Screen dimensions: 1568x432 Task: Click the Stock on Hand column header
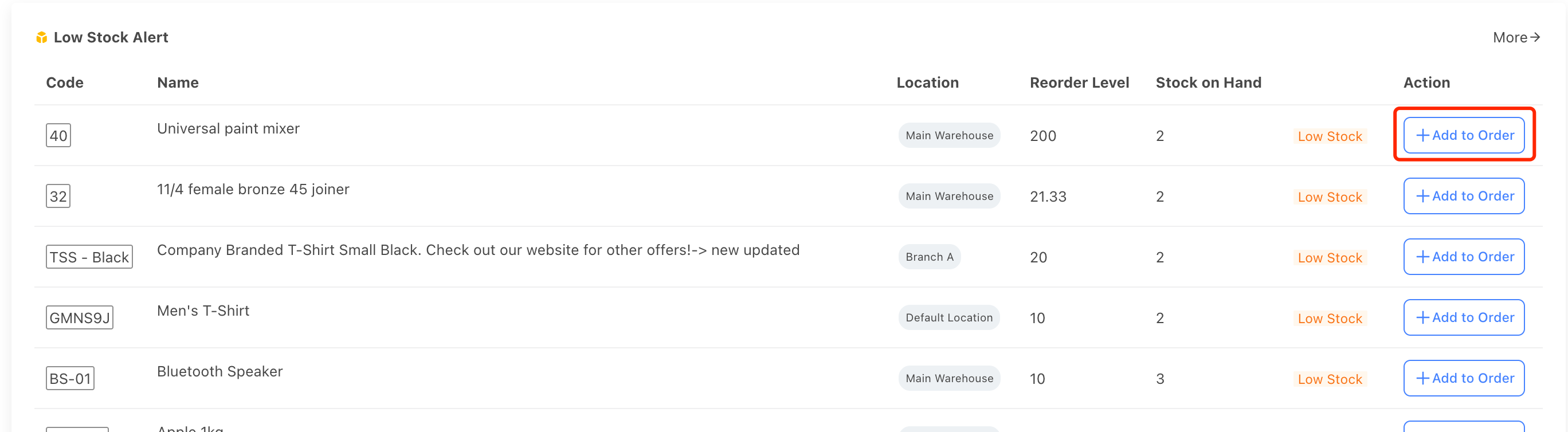tap(1208, 83)
